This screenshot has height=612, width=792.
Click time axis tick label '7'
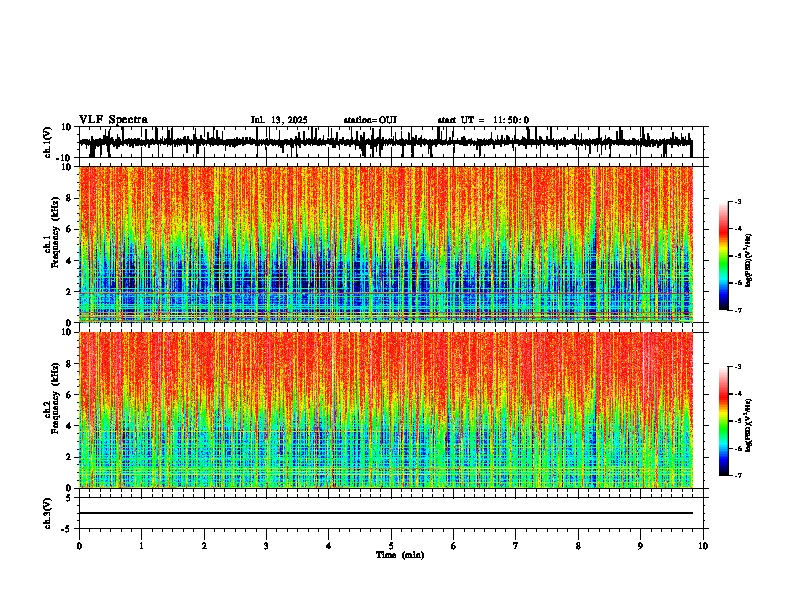click(516, 546)
